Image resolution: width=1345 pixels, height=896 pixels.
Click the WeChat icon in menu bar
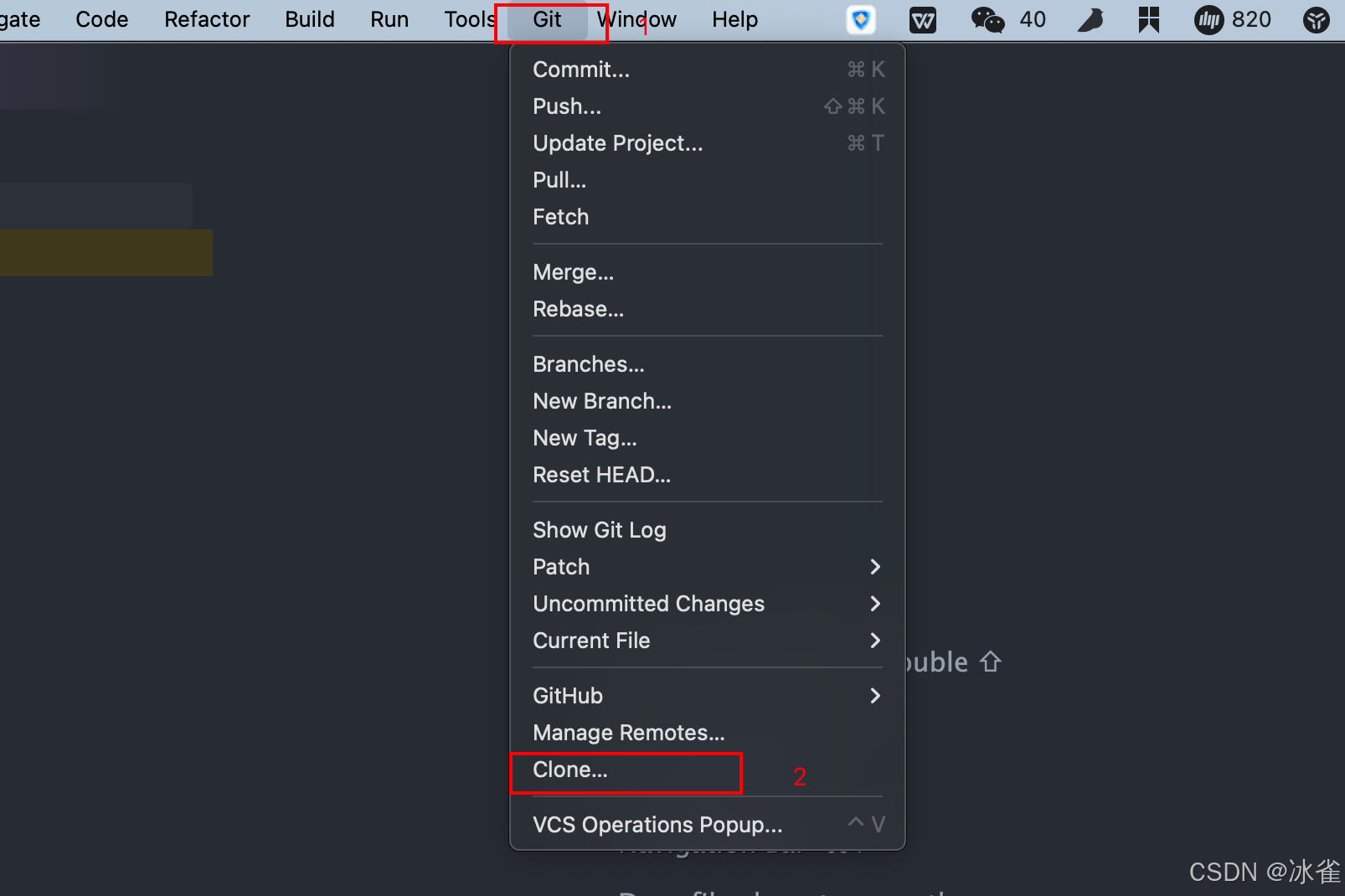987,19
